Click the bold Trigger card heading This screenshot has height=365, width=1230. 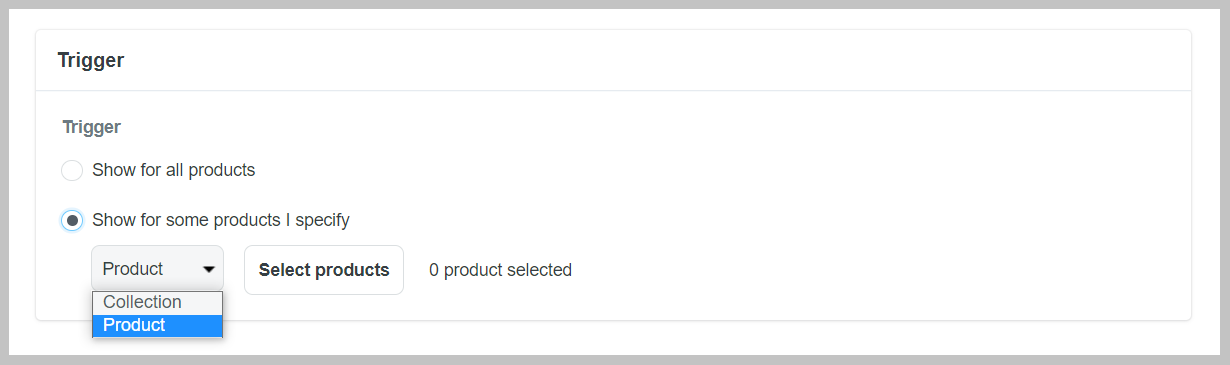[x=91, y=60]
